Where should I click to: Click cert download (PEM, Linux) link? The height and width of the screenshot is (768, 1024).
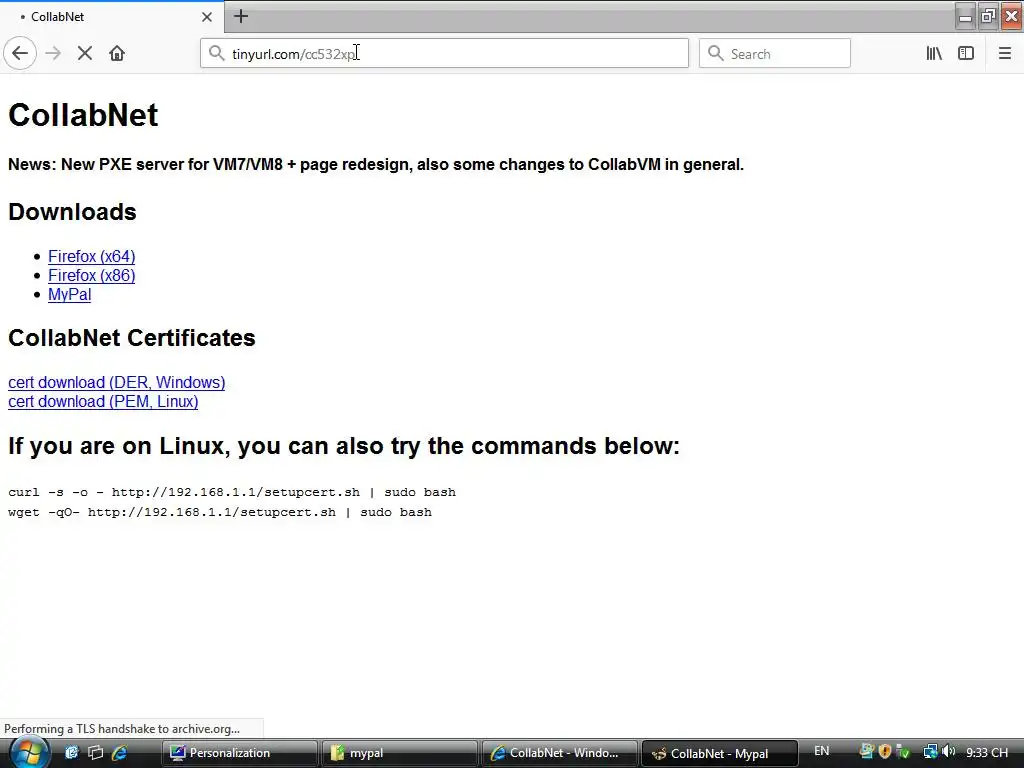pyautogui.click(x=103, y=402)
